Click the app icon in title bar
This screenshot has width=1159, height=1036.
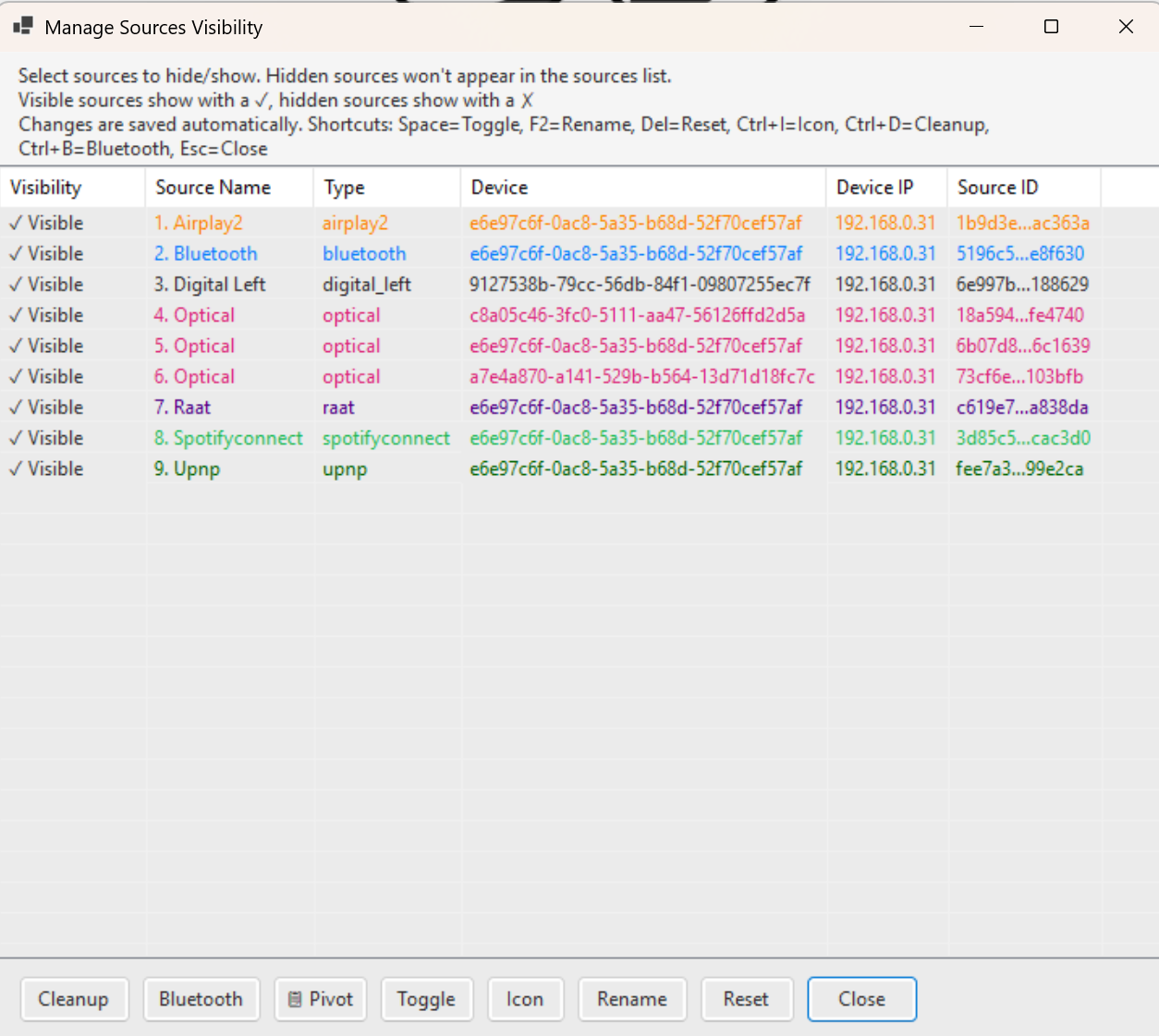[23, 27]
